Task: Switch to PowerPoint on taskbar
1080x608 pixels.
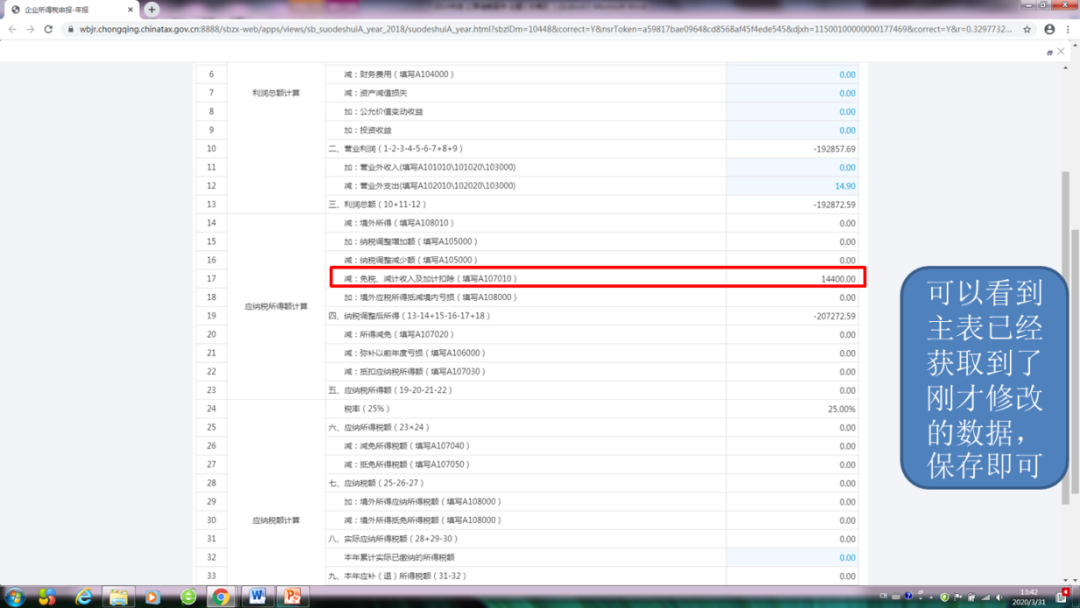Action: point(292,596)
